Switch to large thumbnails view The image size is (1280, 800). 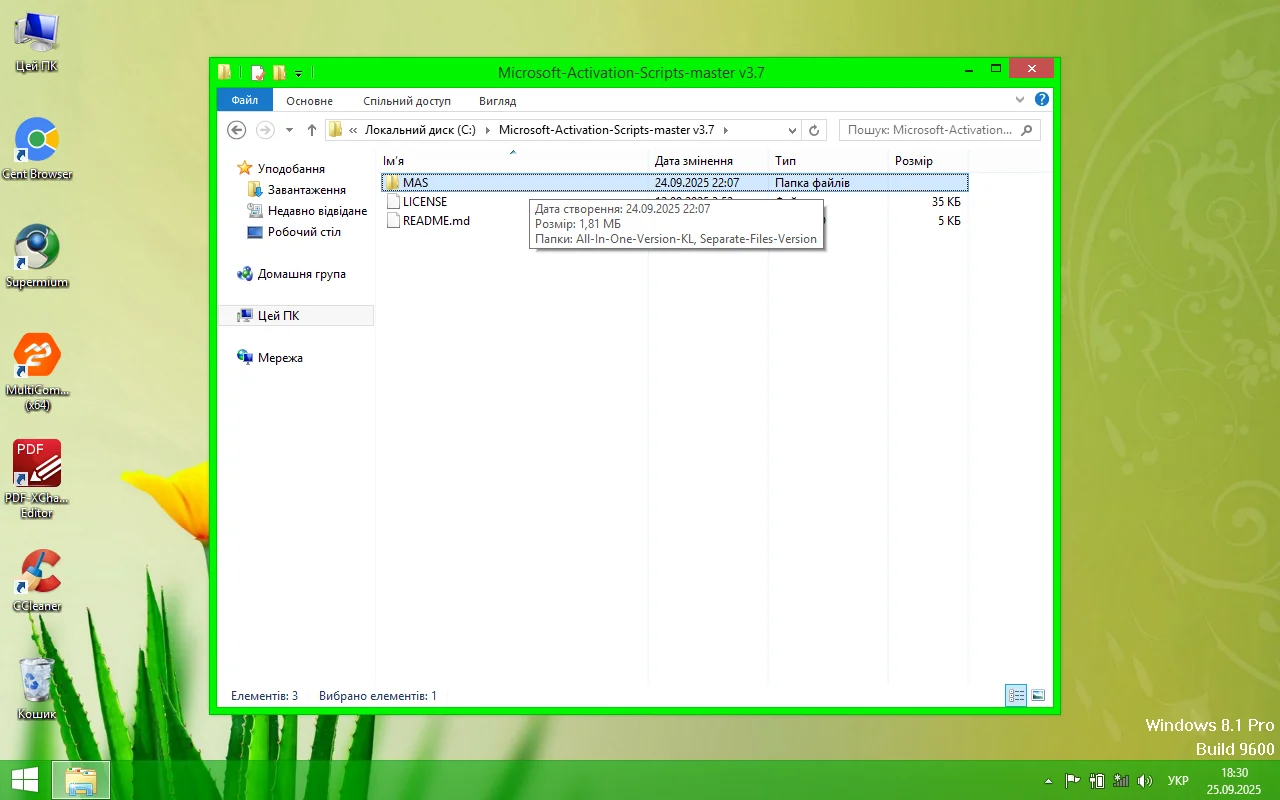pos(1038,695)
